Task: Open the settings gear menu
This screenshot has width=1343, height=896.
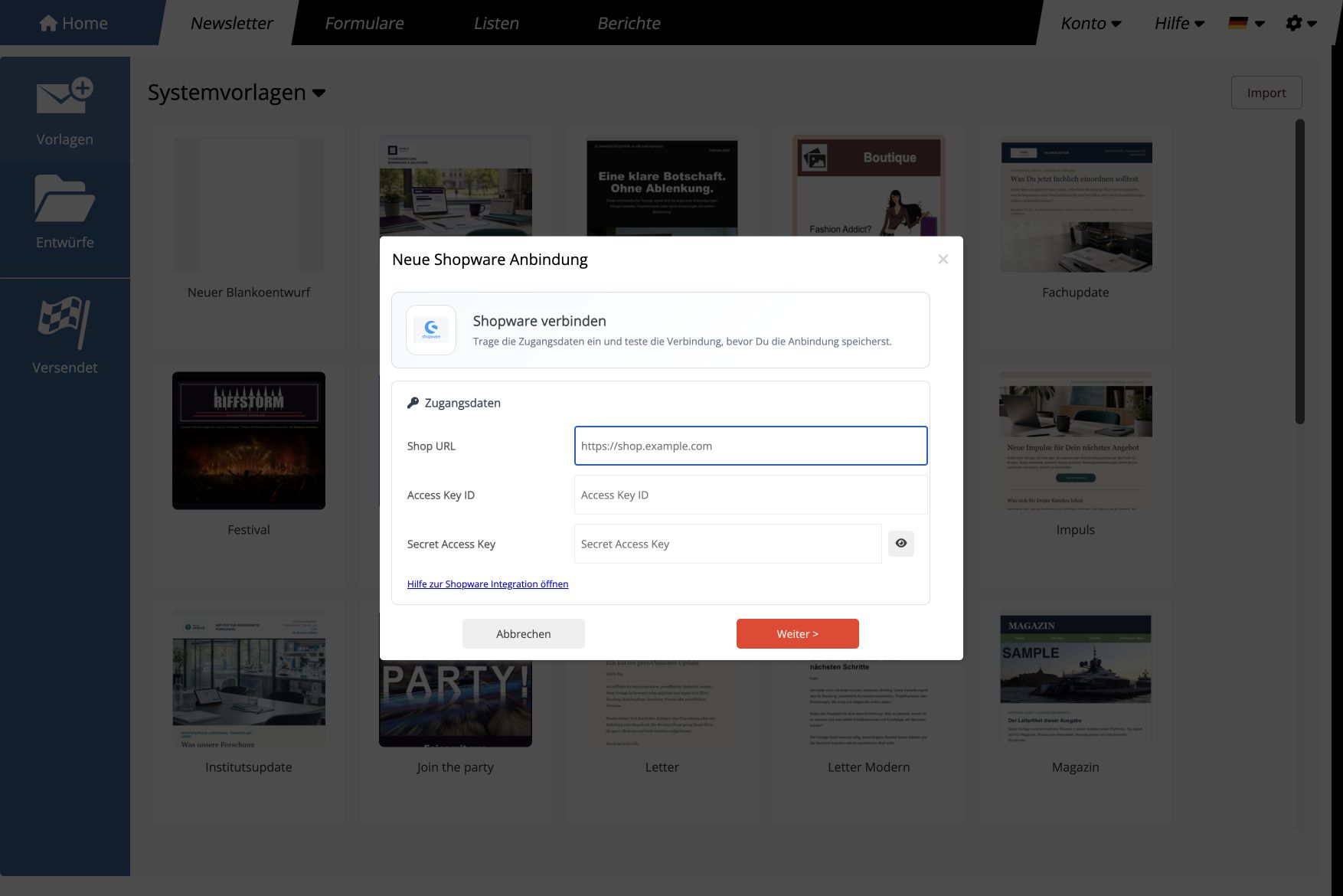Action: point(1300,23)
